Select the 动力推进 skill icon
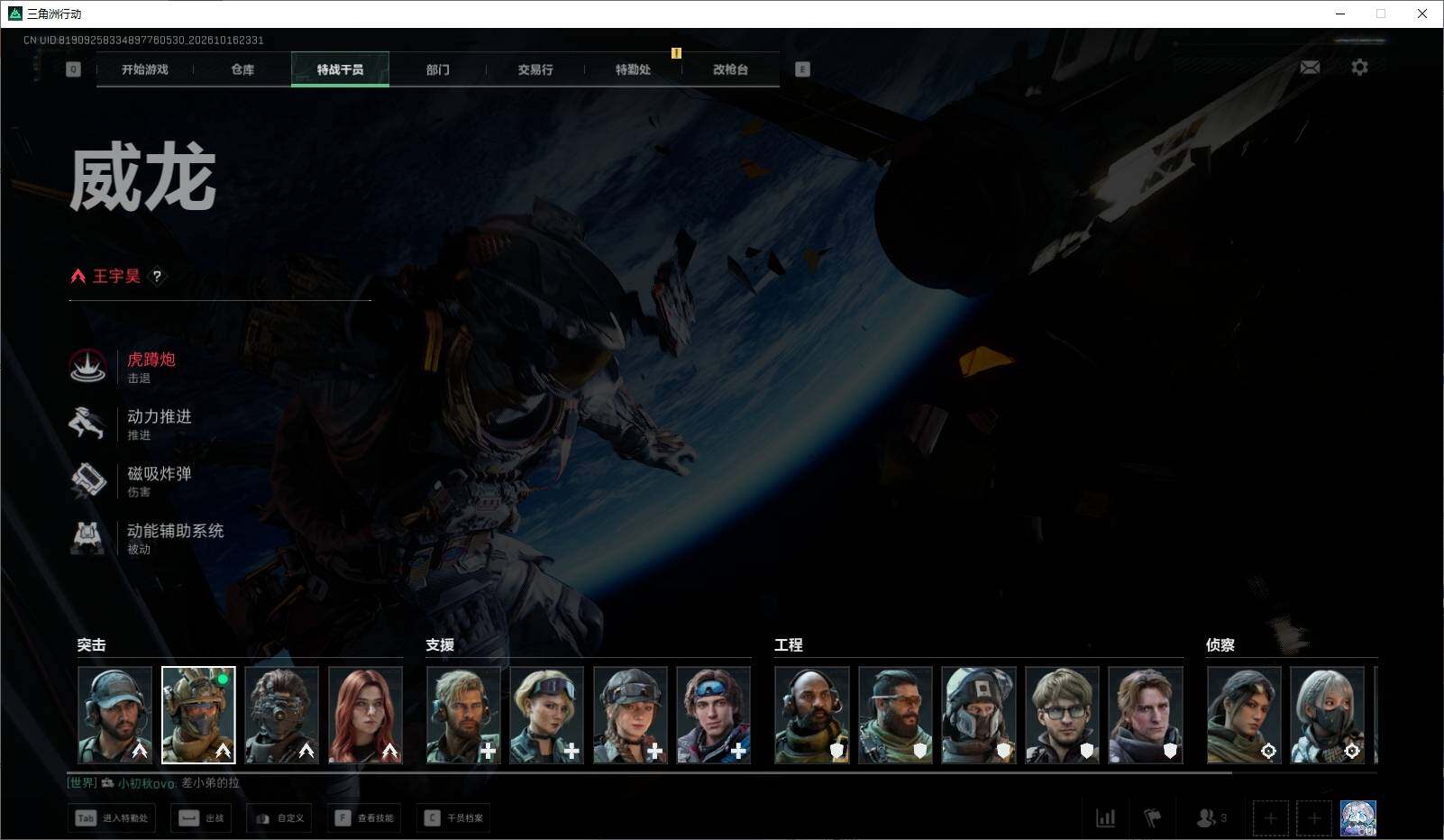Screen dimensions: 1444x840 click(87, 424)
